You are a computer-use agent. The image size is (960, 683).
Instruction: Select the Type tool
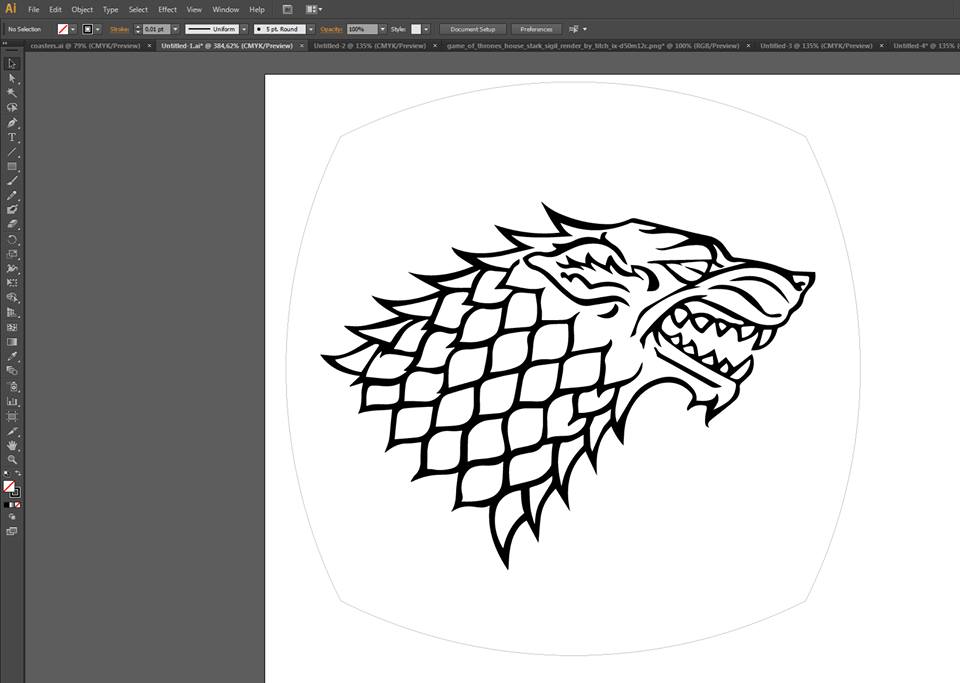click(12, 137)
